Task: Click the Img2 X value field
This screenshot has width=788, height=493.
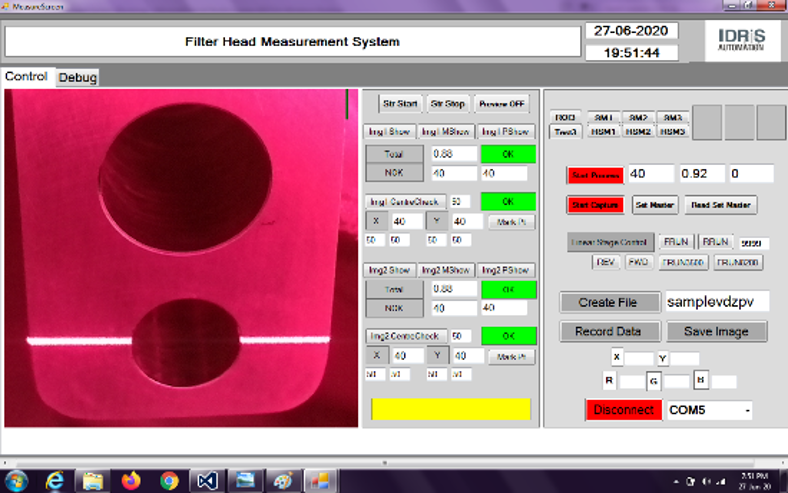Action: click(x=407, y=356)
